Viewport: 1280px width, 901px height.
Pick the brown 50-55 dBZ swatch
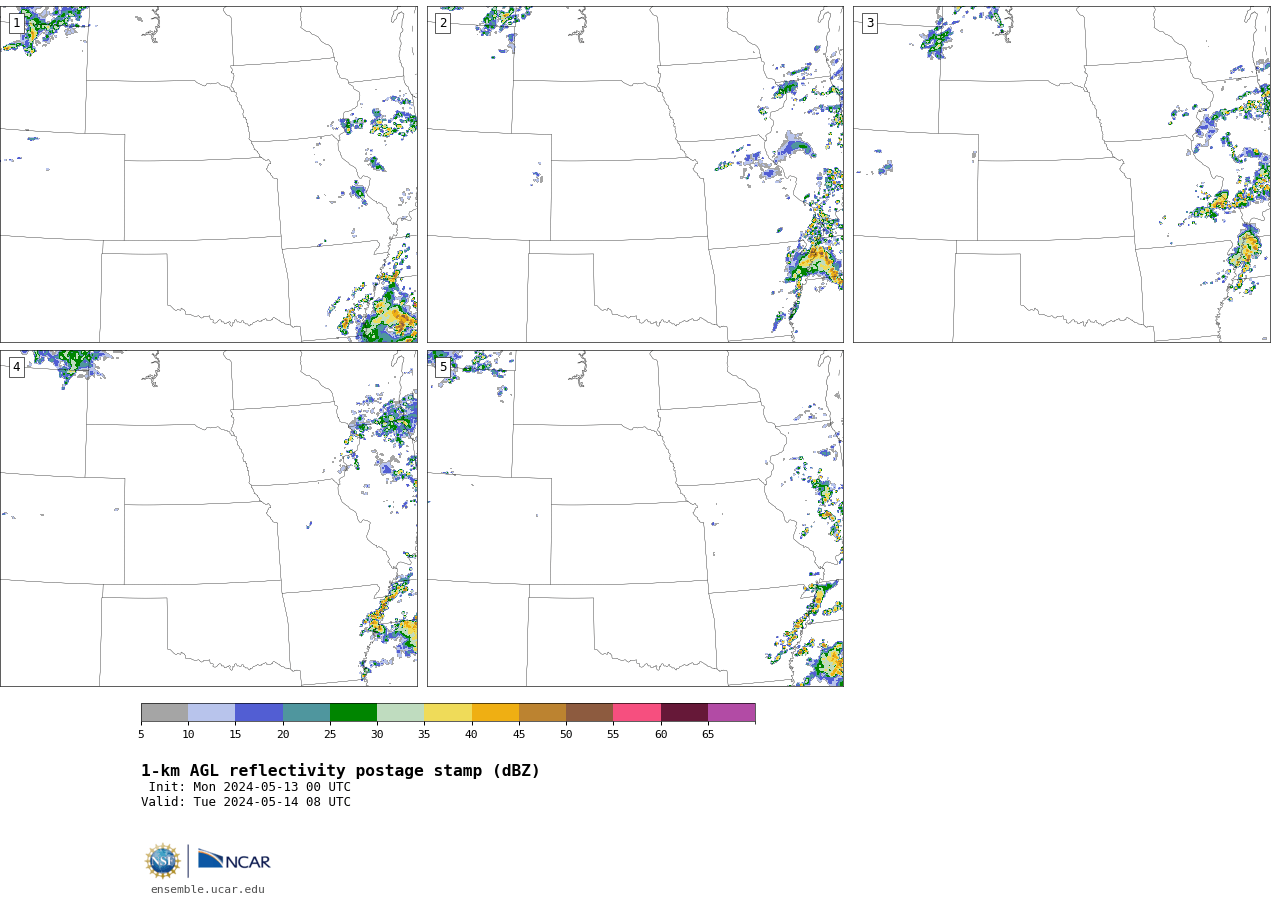(590, 712)
